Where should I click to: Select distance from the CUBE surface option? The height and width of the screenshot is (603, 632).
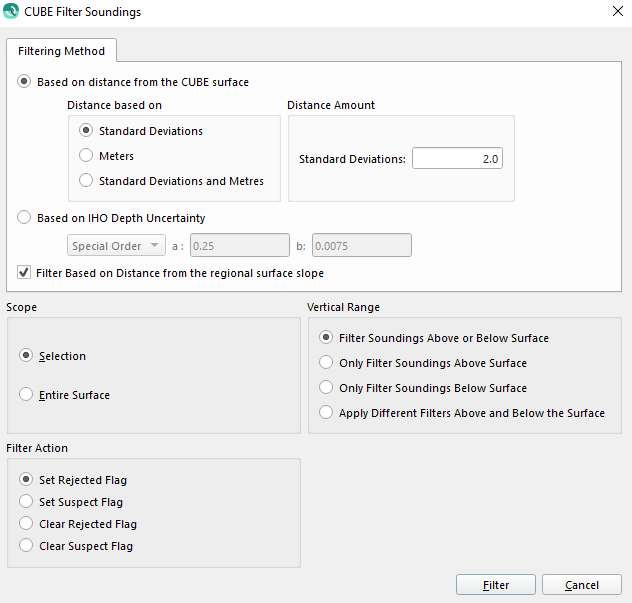pos(25,82)
